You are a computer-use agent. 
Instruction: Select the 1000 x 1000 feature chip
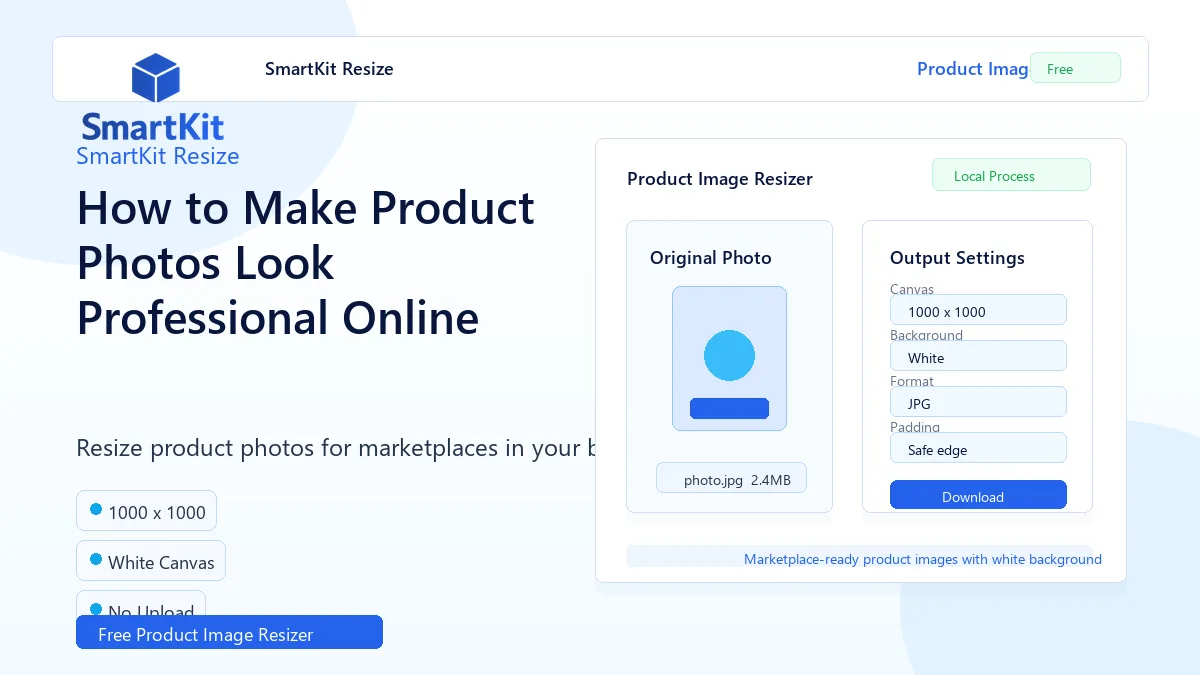pyautogui.click(x=146, y=511)
